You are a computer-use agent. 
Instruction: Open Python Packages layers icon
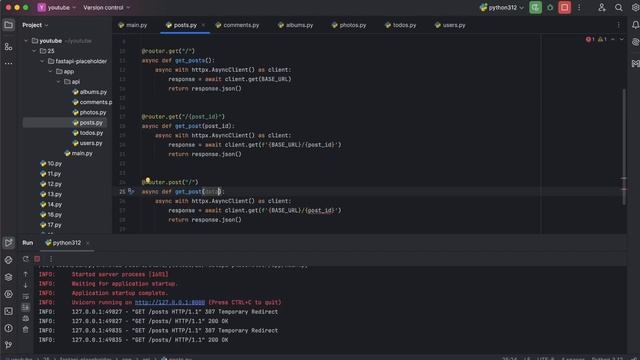pyautogui.click(x=8, y=277)
